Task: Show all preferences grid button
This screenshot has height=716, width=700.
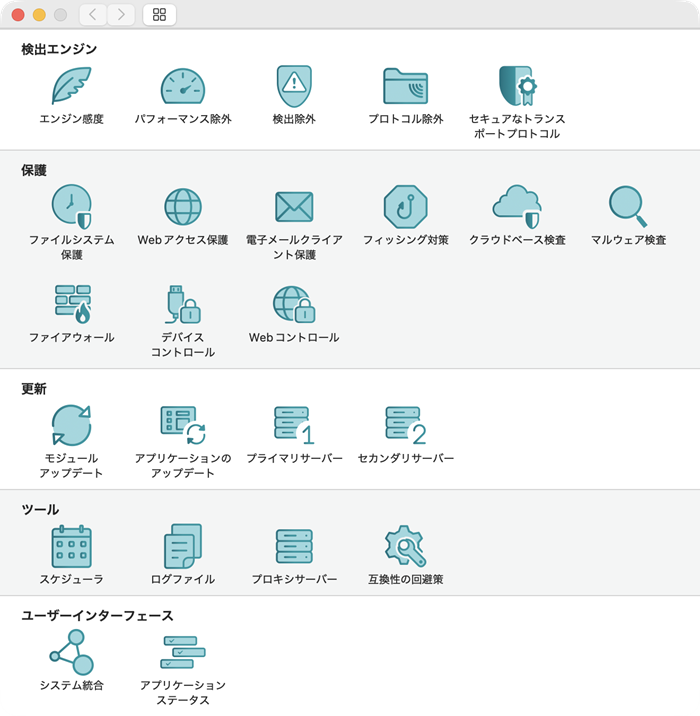Action: (159, 15)
